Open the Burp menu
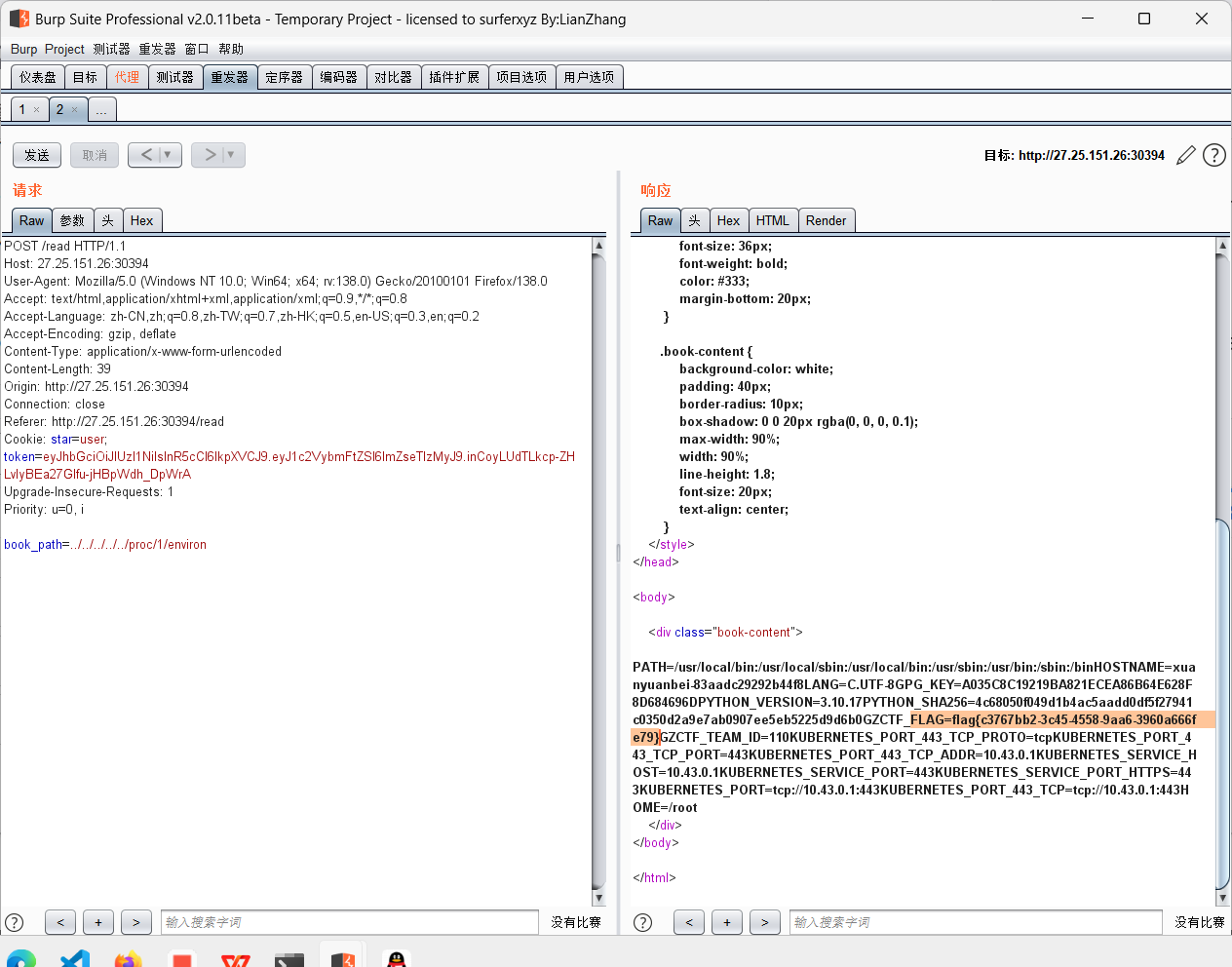 [x=24, y=49]
